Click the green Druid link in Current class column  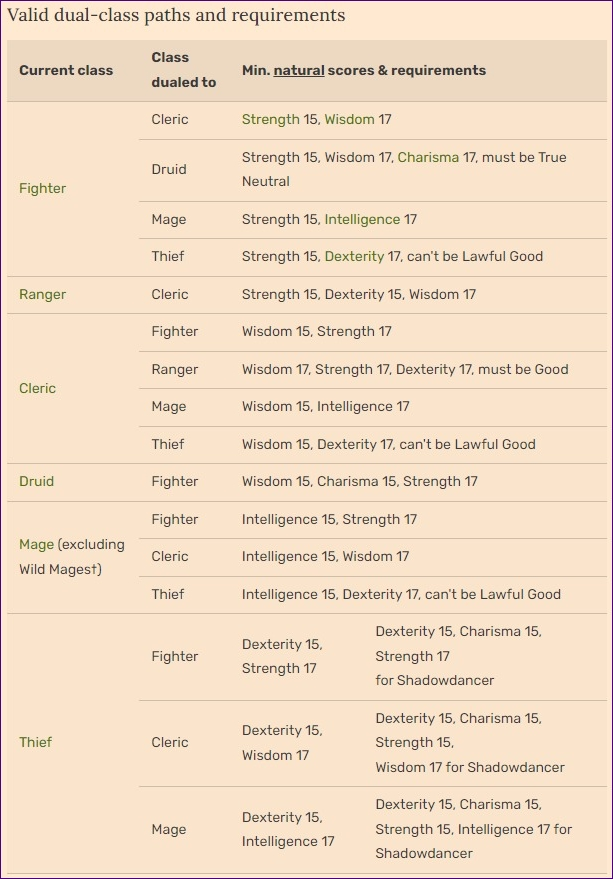coord(36,481)
